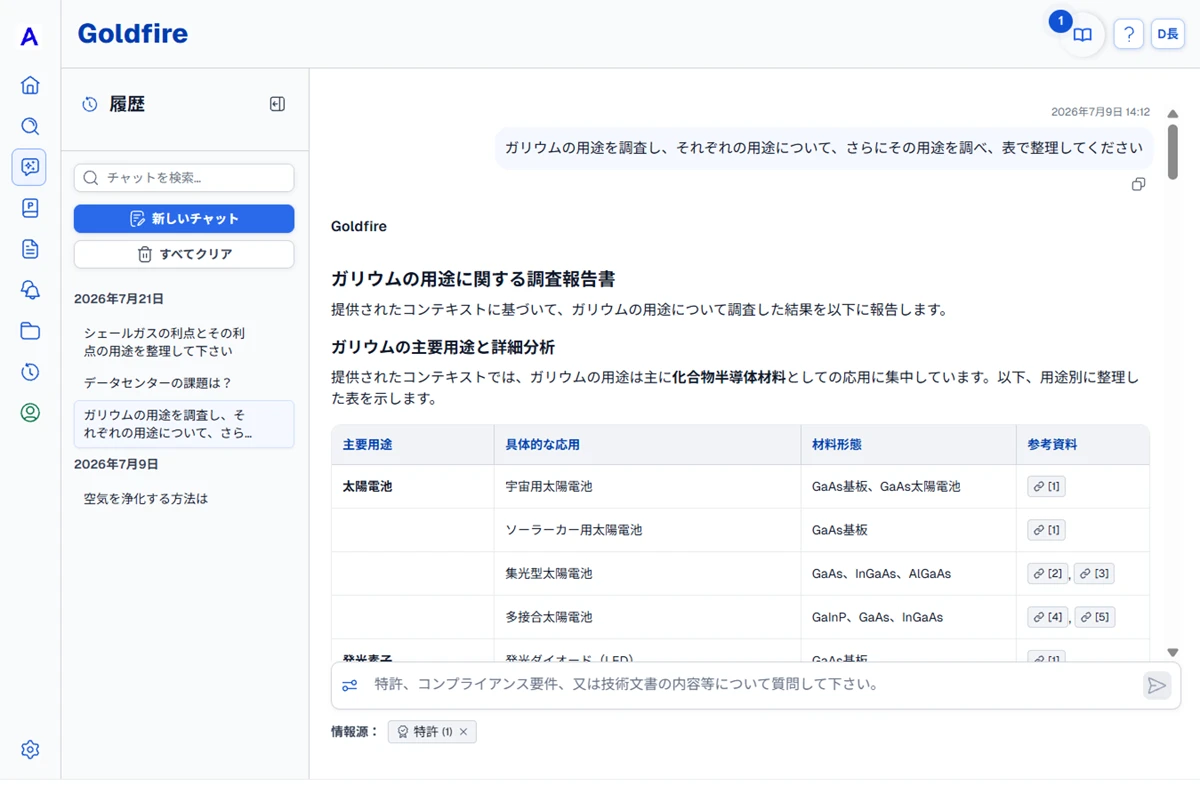Open the user profile icon in the sidebar
The image size is (1200, 786).
click(30, 412)
